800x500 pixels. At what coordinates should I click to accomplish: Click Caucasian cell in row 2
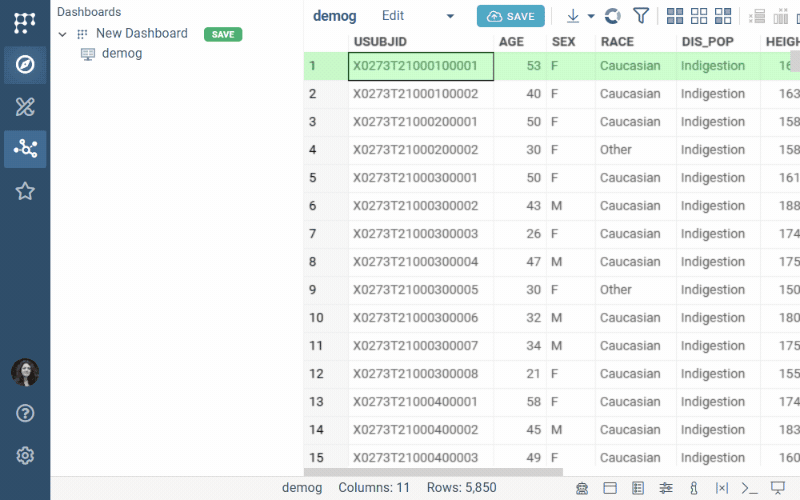point(636,94)
